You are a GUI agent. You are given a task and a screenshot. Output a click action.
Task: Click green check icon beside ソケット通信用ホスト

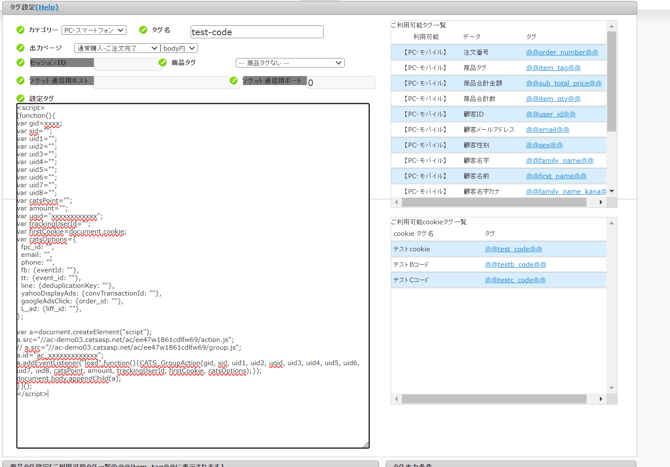coord(20,81)
